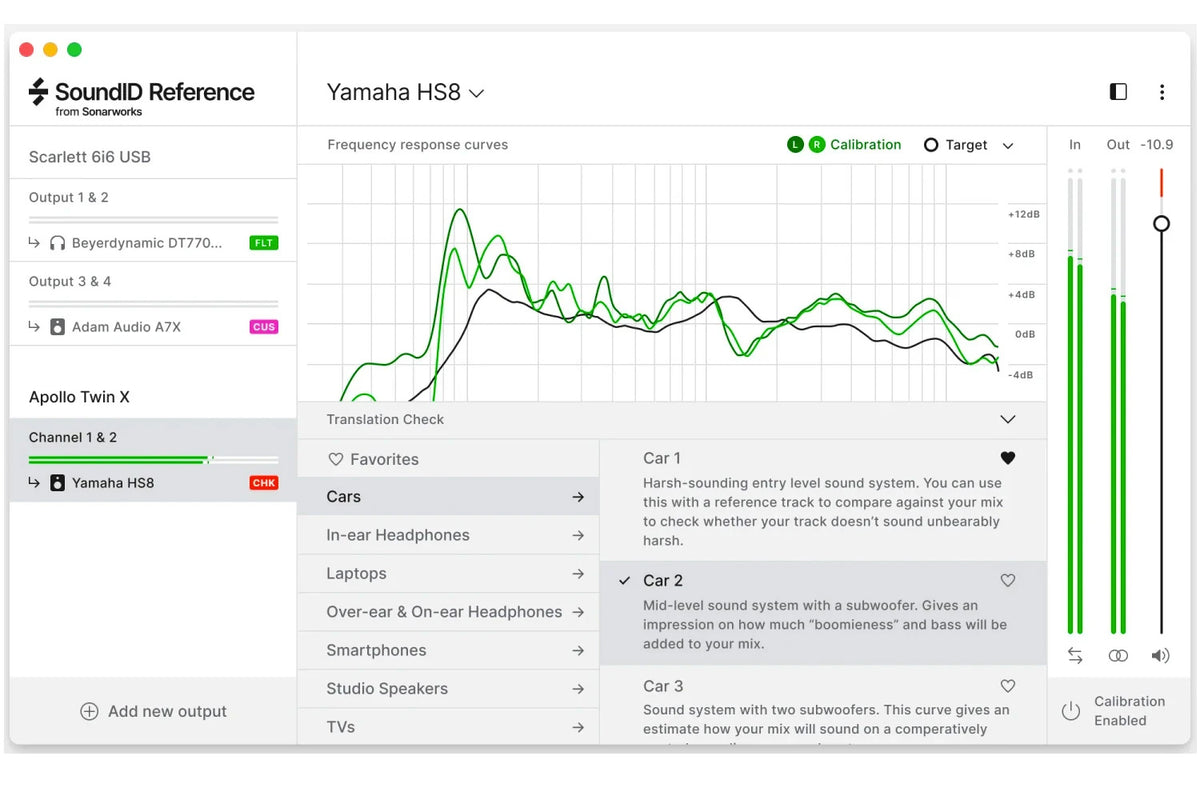Click the -10.9 output level value
This screenshot has width=1200, height=800.
point(1158,145)
